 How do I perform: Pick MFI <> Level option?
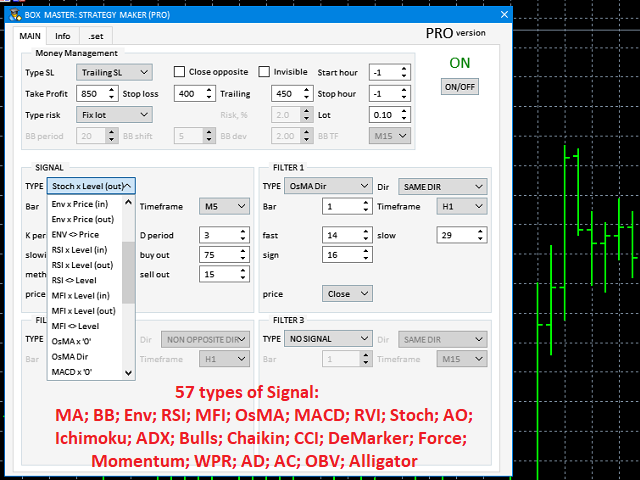pyautogui.click(x=85, y=326)
